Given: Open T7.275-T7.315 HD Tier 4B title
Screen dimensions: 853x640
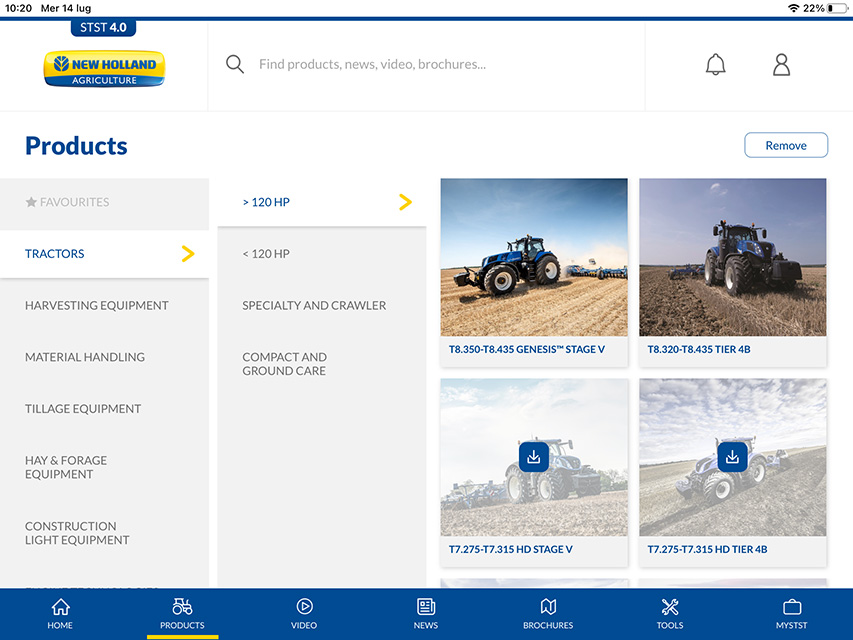Looking at the screenshot, I should [707, 549].
